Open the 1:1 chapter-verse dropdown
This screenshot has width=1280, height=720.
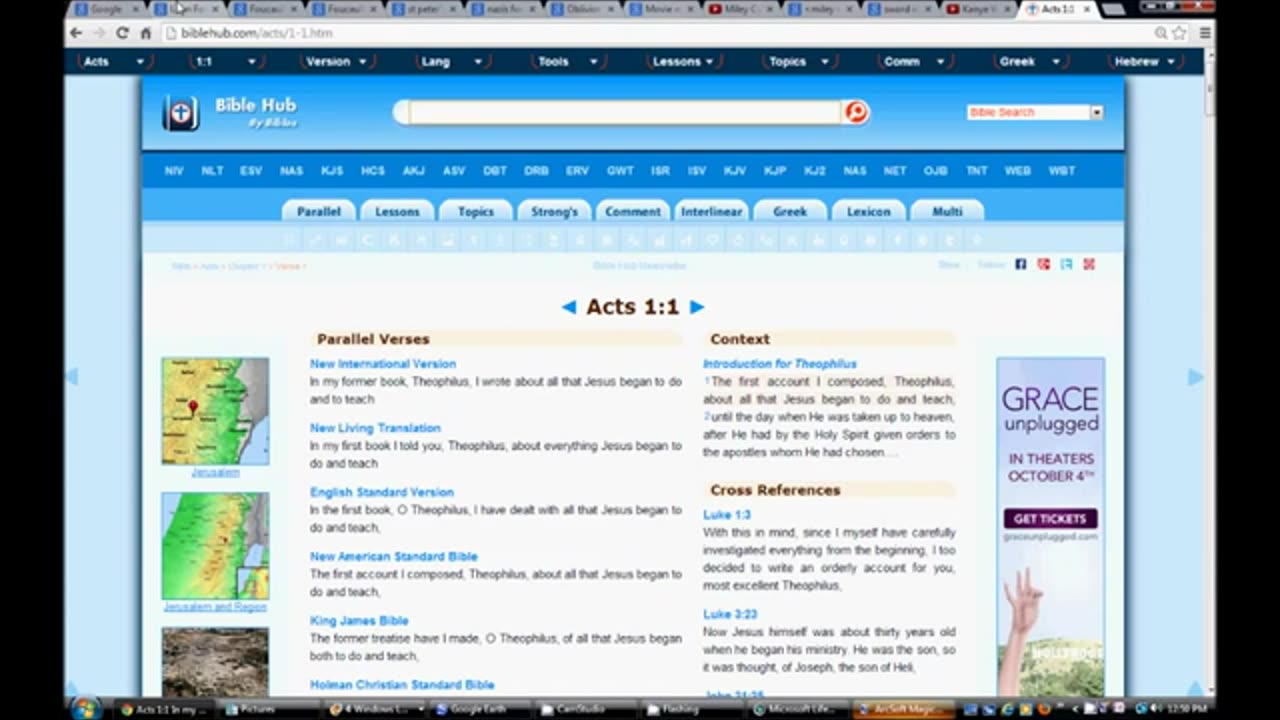point(224,61)
